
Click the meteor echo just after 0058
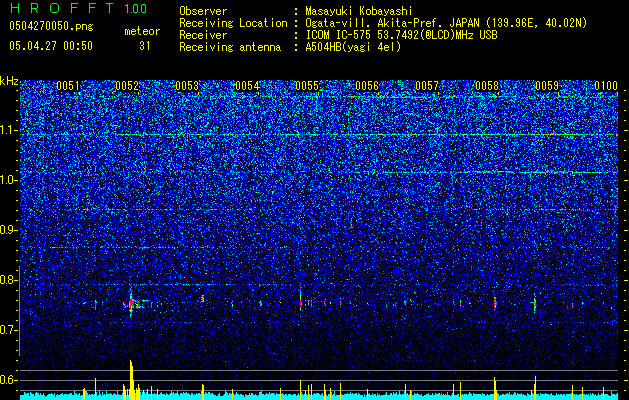coord(495,303)
